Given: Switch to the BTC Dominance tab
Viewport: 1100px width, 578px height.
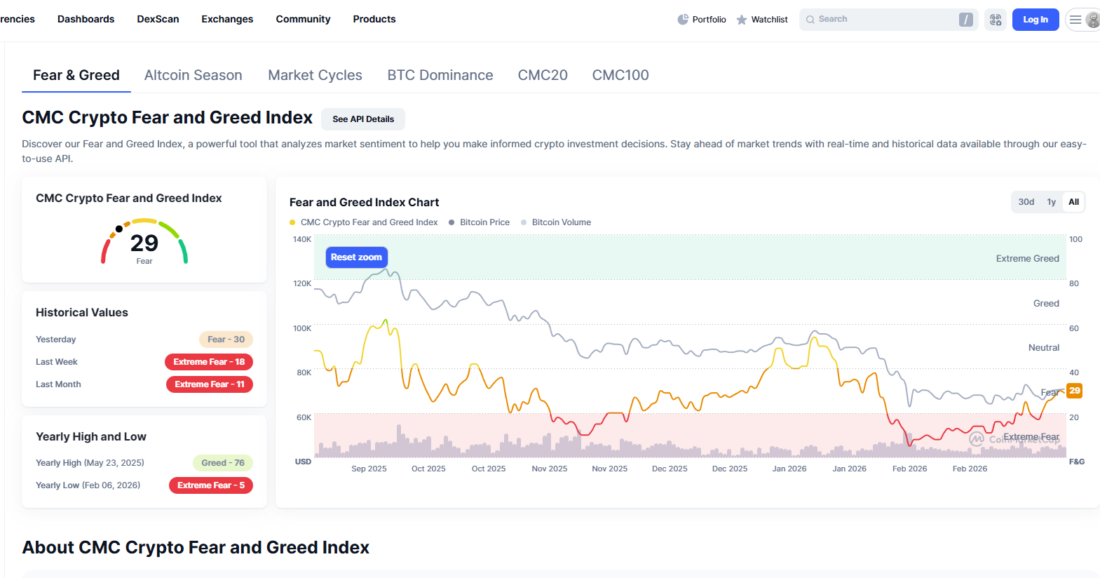Looking at the screenshot, I should pyautogui.click(x=440, y=75).
